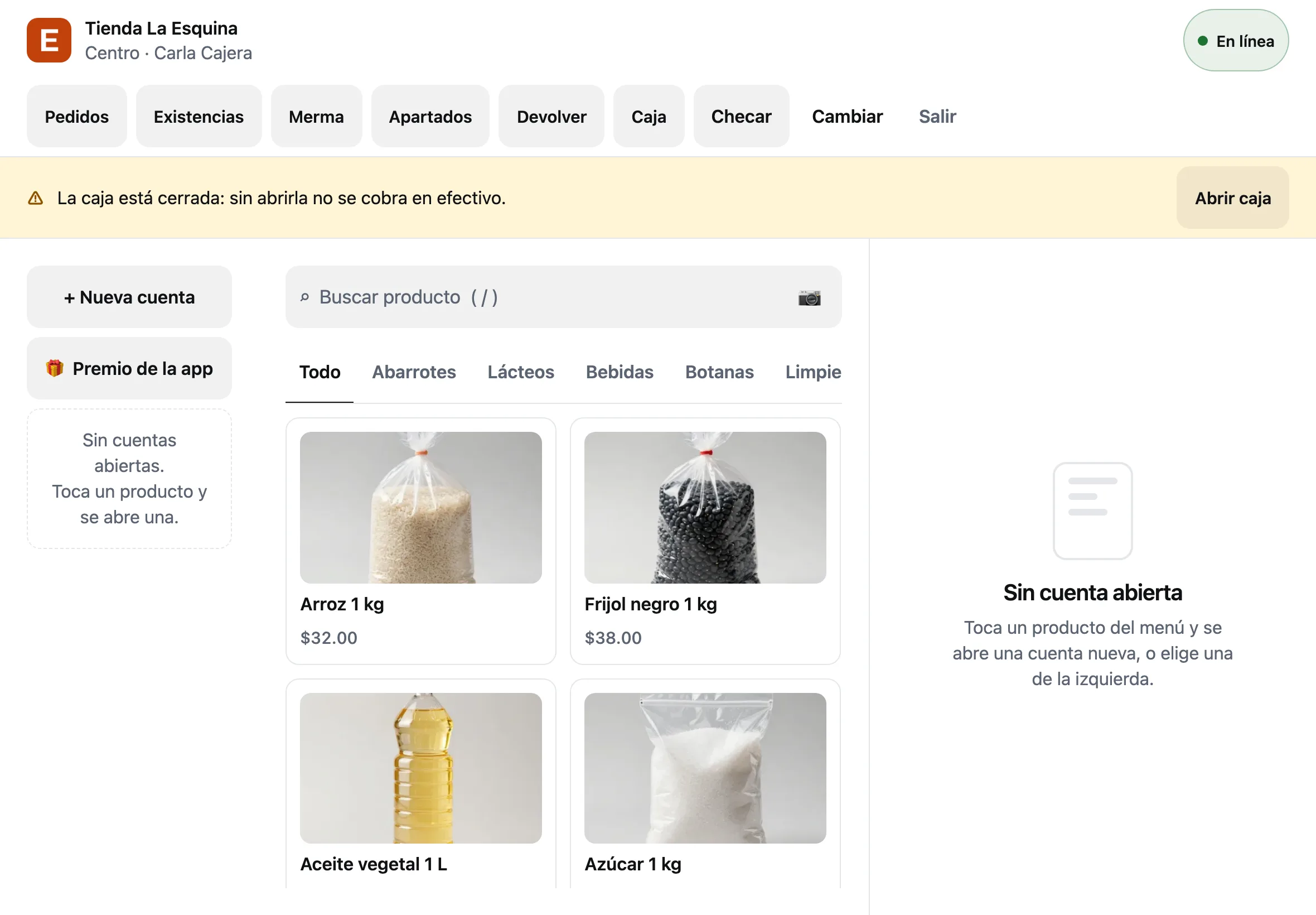The image size is (1316, 915).
Task: Add Frijol negro 1 kg product image
Action: 705,507
